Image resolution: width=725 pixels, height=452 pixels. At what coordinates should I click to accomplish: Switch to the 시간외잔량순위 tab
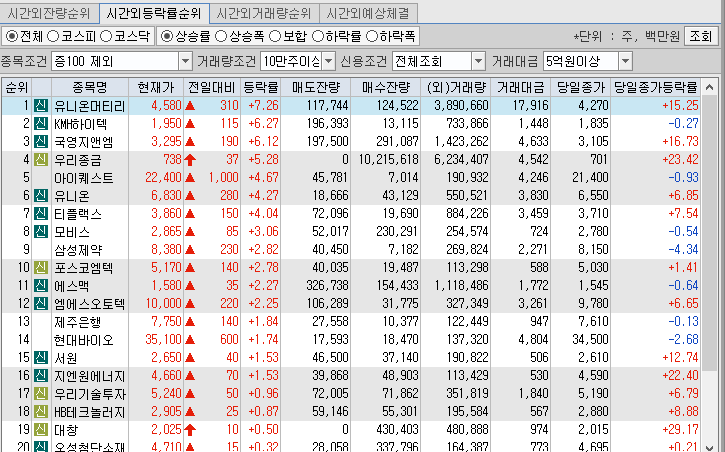49,13
